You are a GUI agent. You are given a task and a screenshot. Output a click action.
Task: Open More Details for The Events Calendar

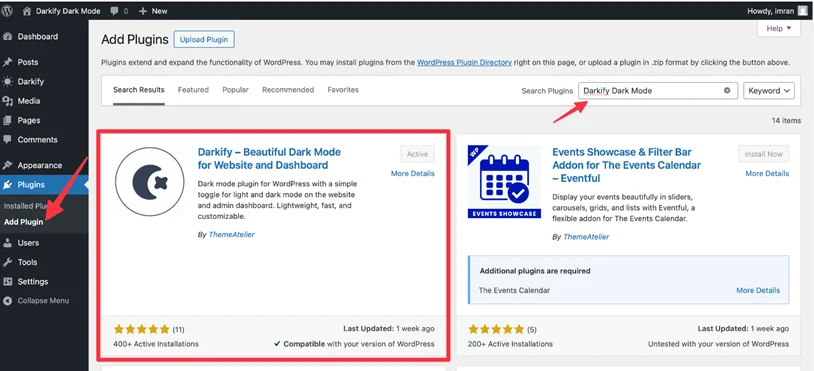coord(758,290)
